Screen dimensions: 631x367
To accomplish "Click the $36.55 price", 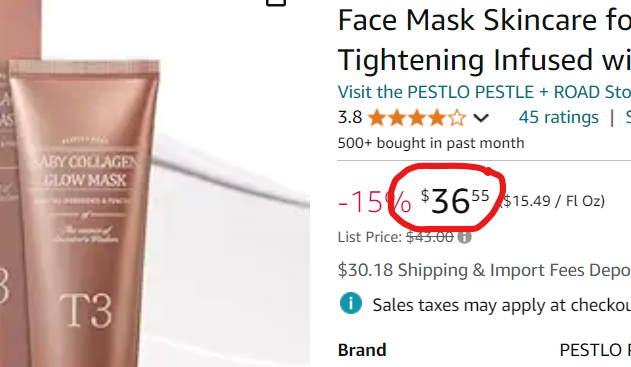I will click(455, 200).
